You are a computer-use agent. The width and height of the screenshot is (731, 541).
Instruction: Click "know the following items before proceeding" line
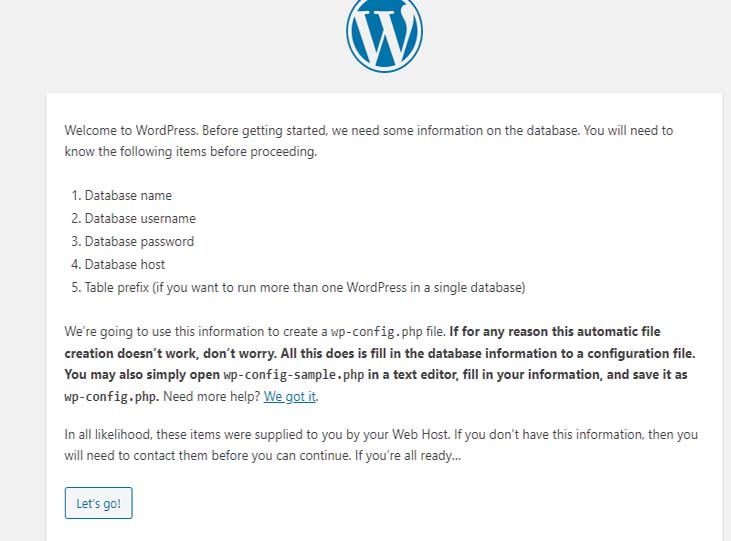[191, 152]
